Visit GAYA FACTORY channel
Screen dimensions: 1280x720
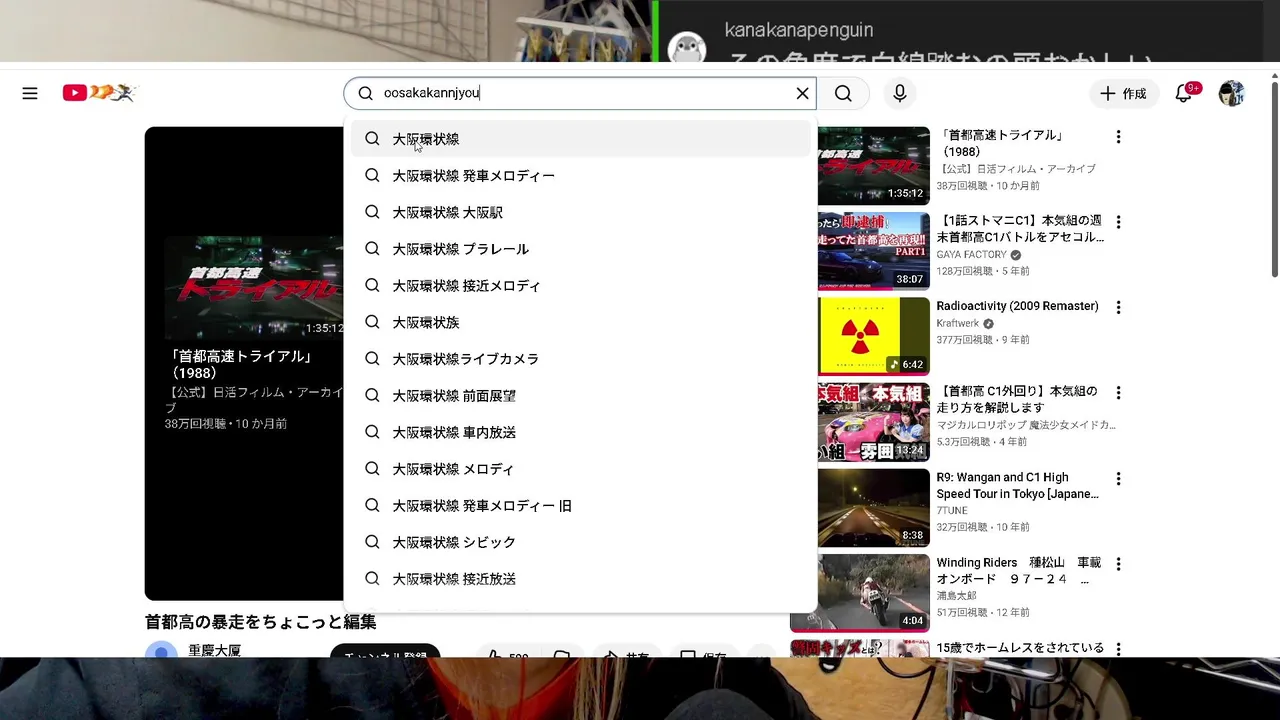972,255
